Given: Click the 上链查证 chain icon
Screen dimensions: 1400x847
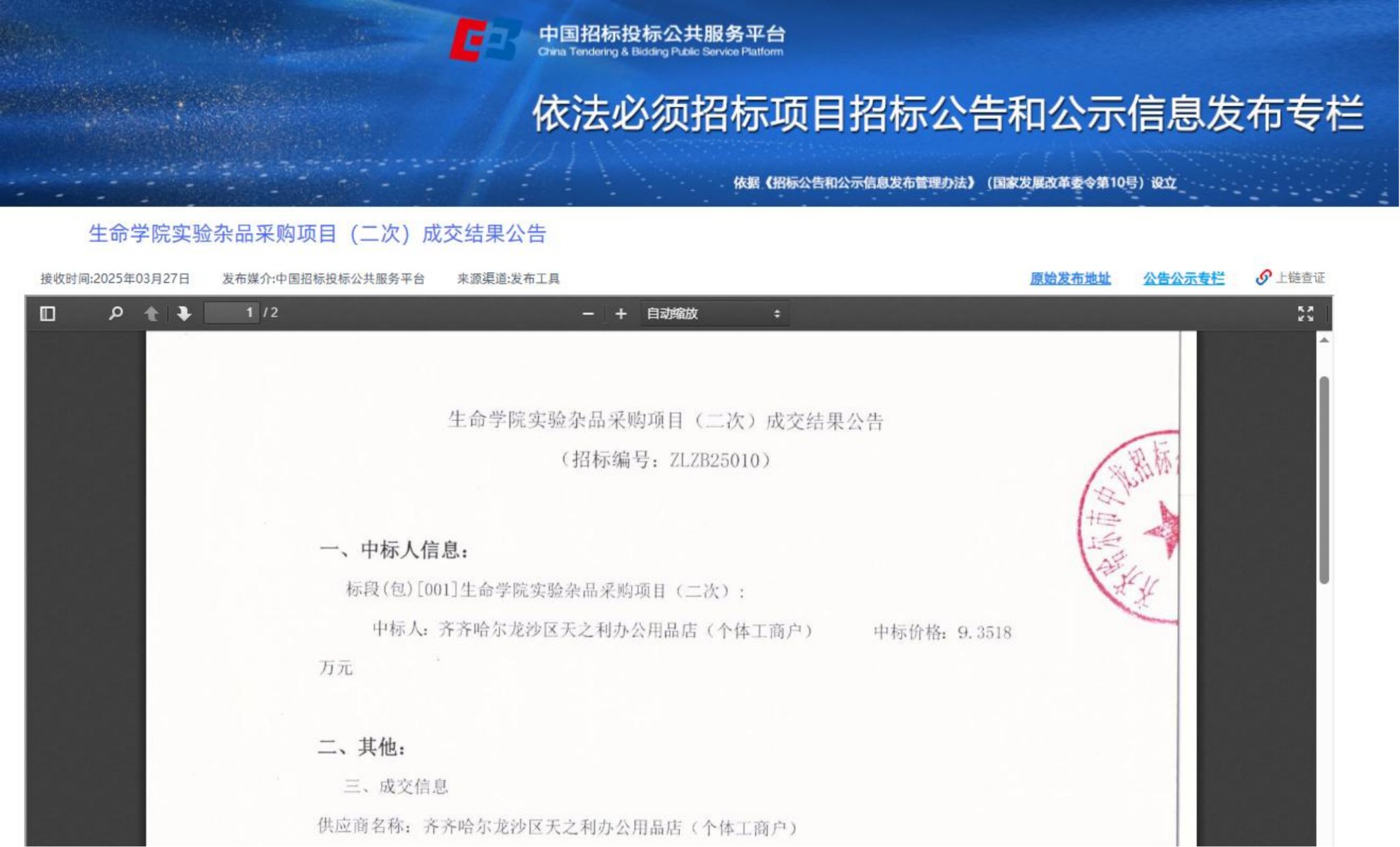Looking at the screenshot, I should pyautogui.click(x=1263, y=278).
